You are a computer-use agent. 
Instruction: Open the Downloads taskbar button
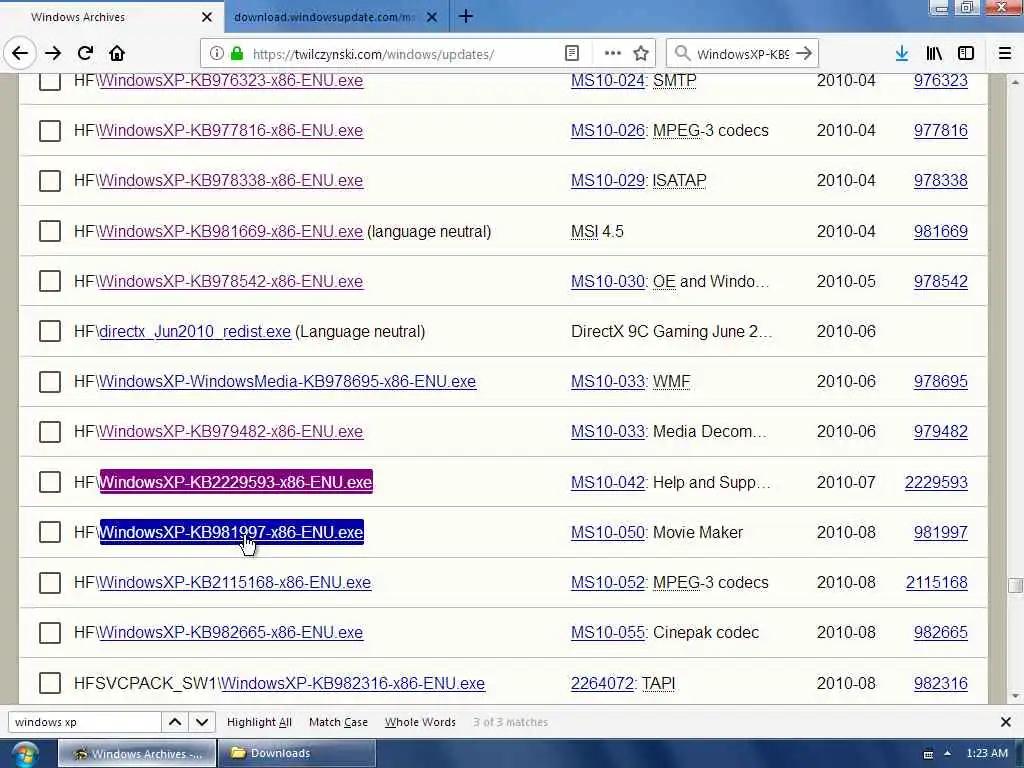[x=297, y=753]
